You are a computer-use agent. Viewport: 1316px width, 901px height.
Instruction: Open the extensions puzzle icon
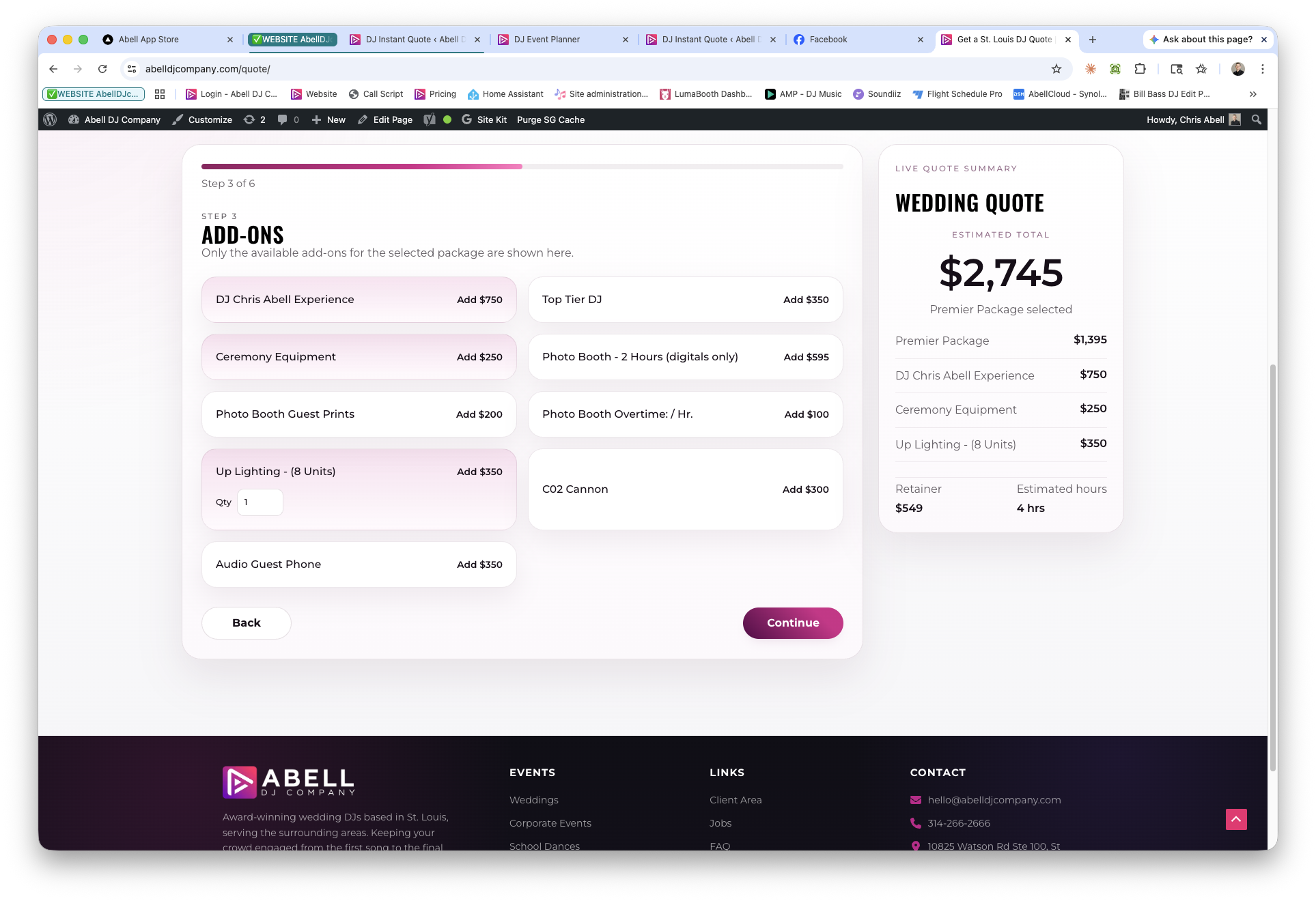click(x=1140, y=69)
